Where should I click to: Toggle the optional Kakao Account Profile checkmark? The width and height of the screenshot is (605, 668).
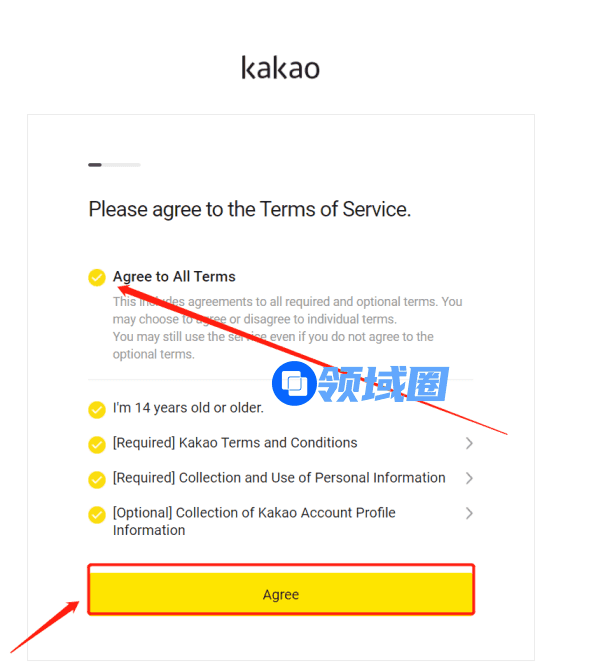[x=97, y=515]
